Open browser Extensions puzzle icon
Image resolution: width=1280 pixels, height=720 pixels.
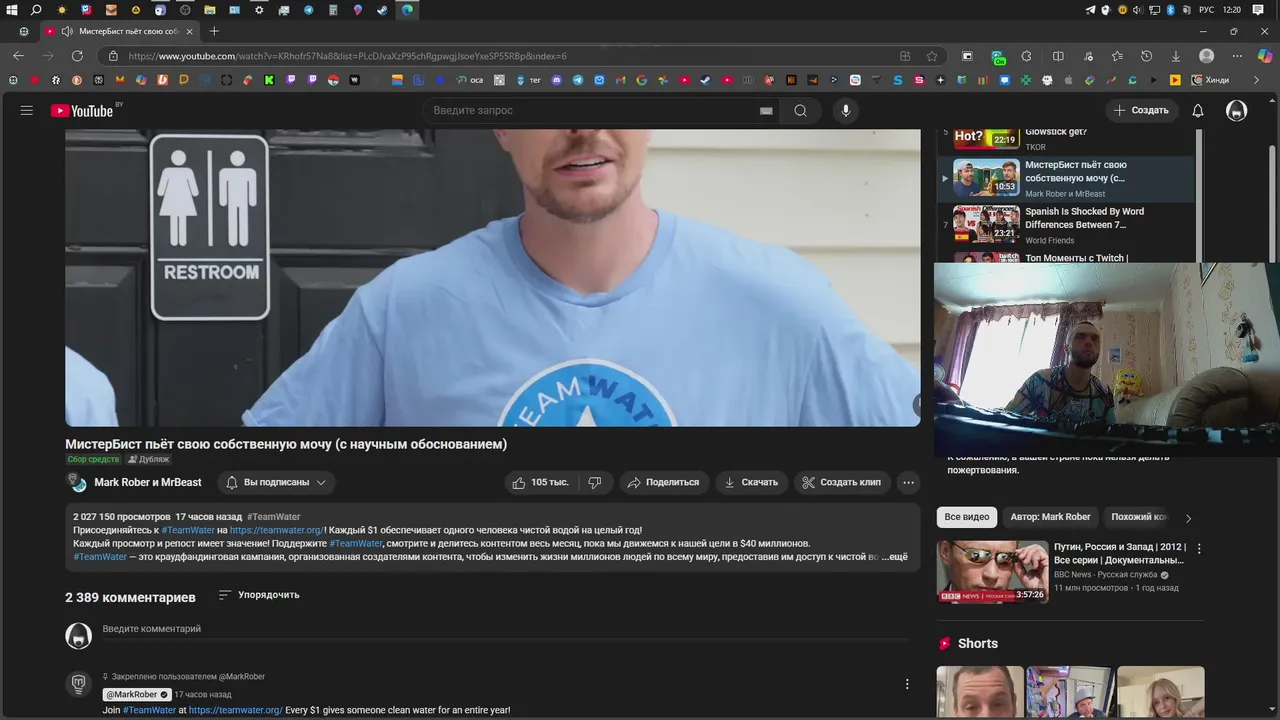coord(1026,56)
